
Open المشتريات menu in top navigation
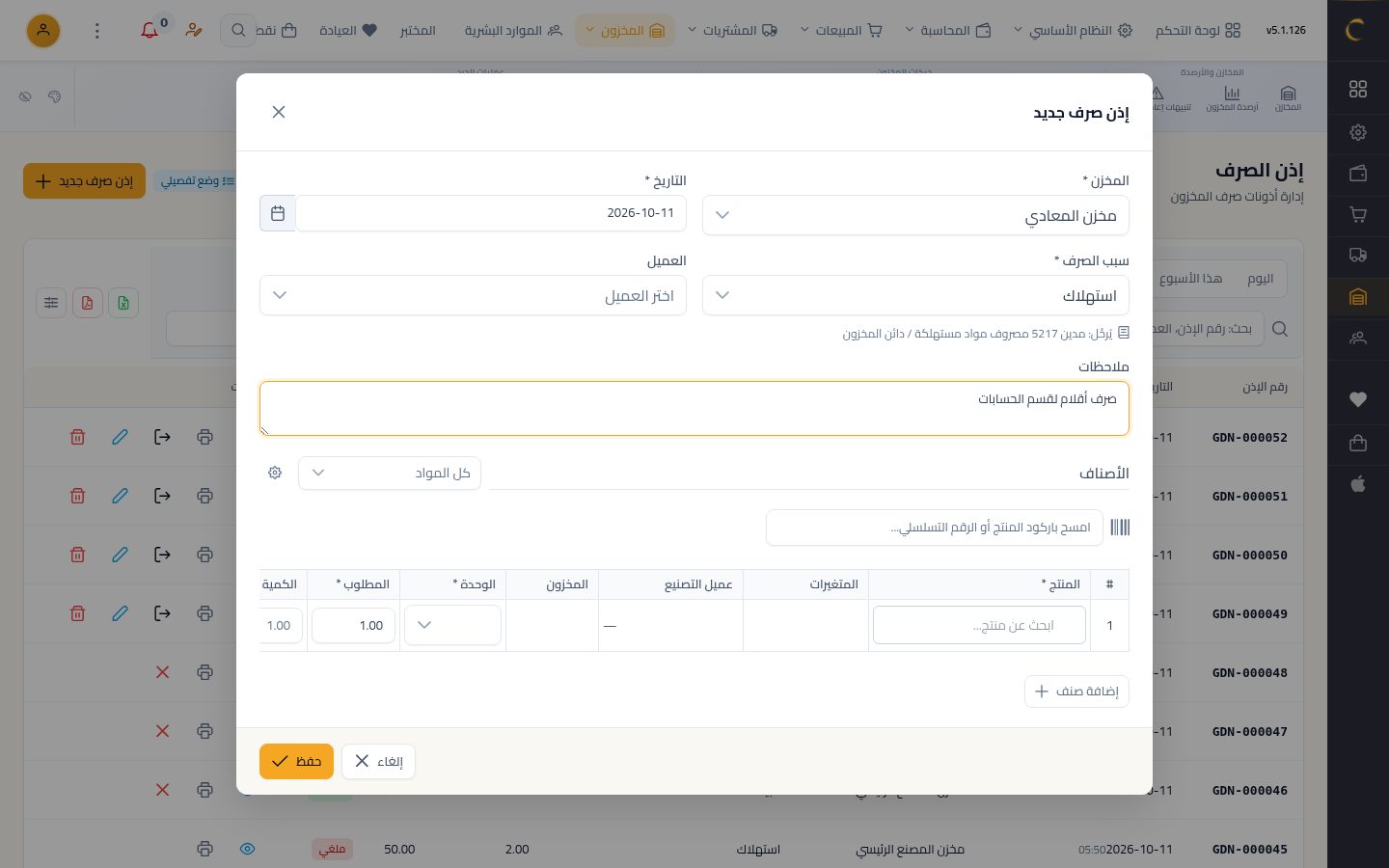[732, 31]
